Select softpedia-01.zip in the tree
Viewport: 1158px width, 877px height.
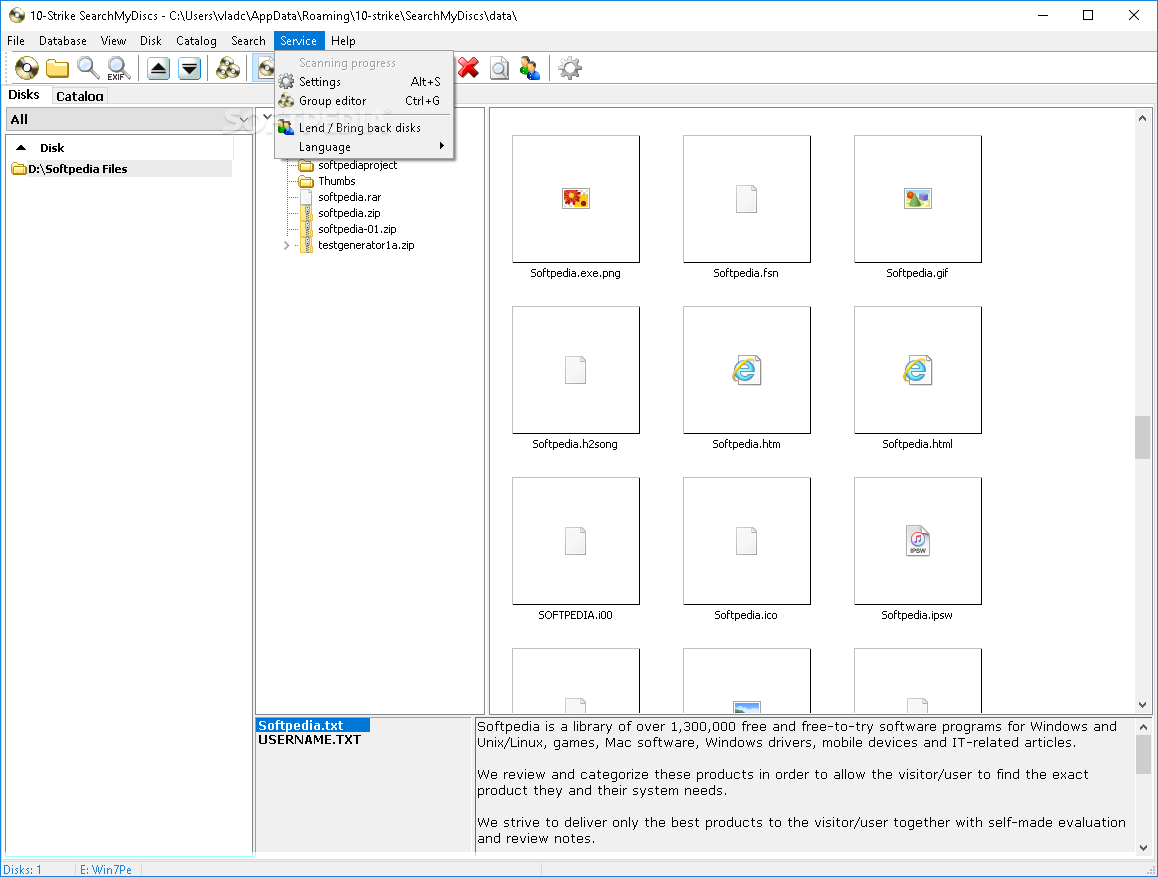point(357,230)
